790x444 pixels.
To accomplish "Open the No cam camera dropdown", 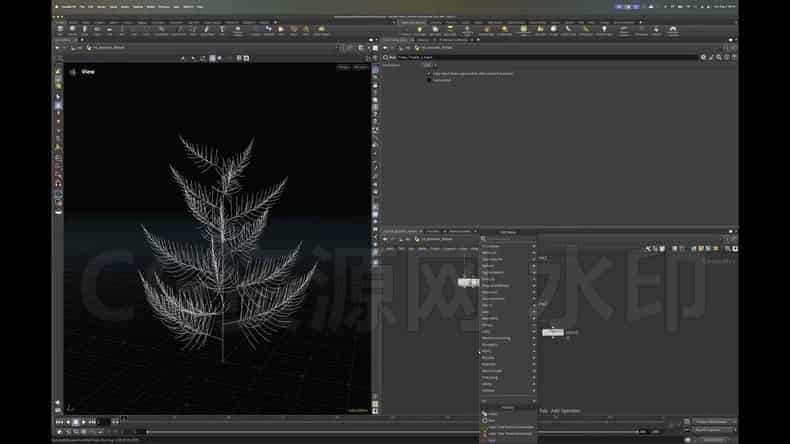I will 361,67.
